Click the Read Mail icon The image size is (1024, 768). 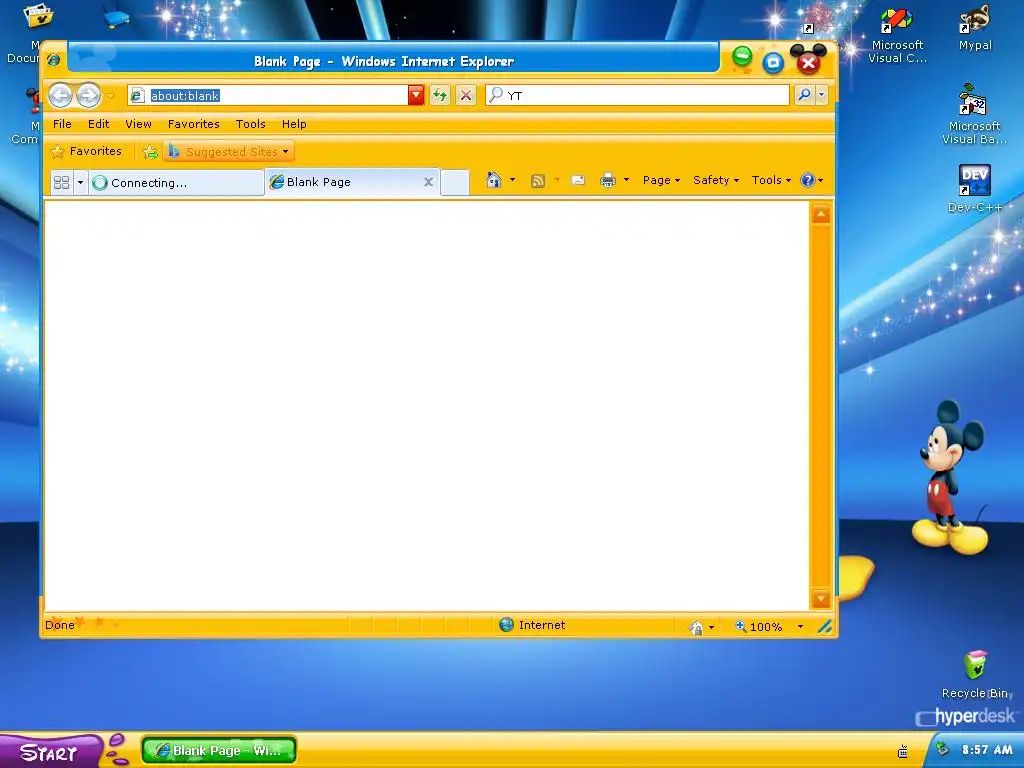pyautogui.click(x=578, y=180)
